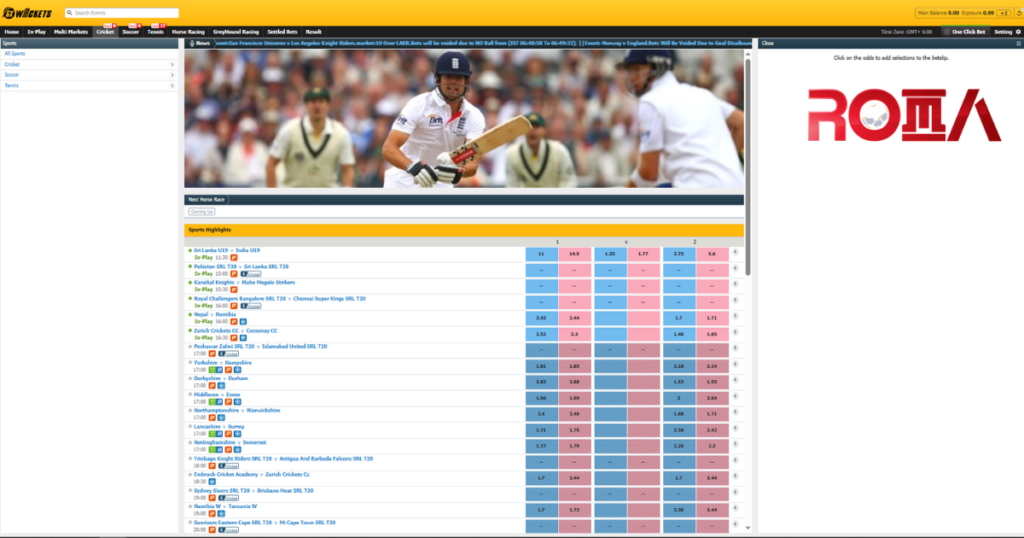The width and height of the screenshot is (1024, 538).
Task: Click the 9Wickets logo
Action: (x=27, y=13)
